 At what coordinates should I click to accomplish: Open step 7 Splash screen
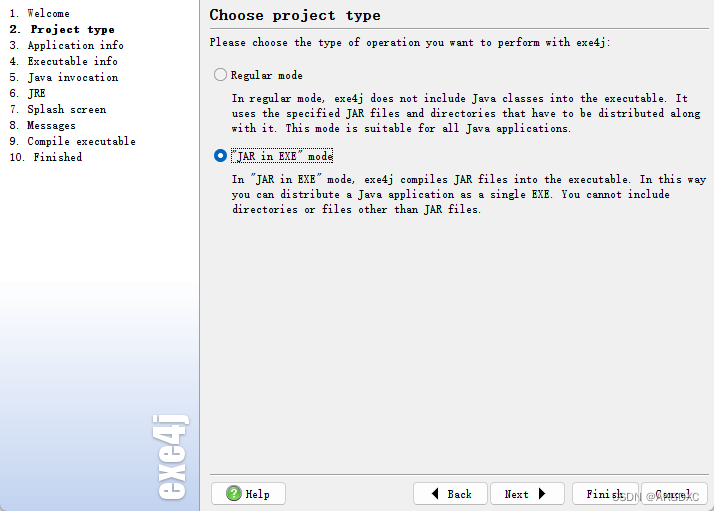point(58,109)
